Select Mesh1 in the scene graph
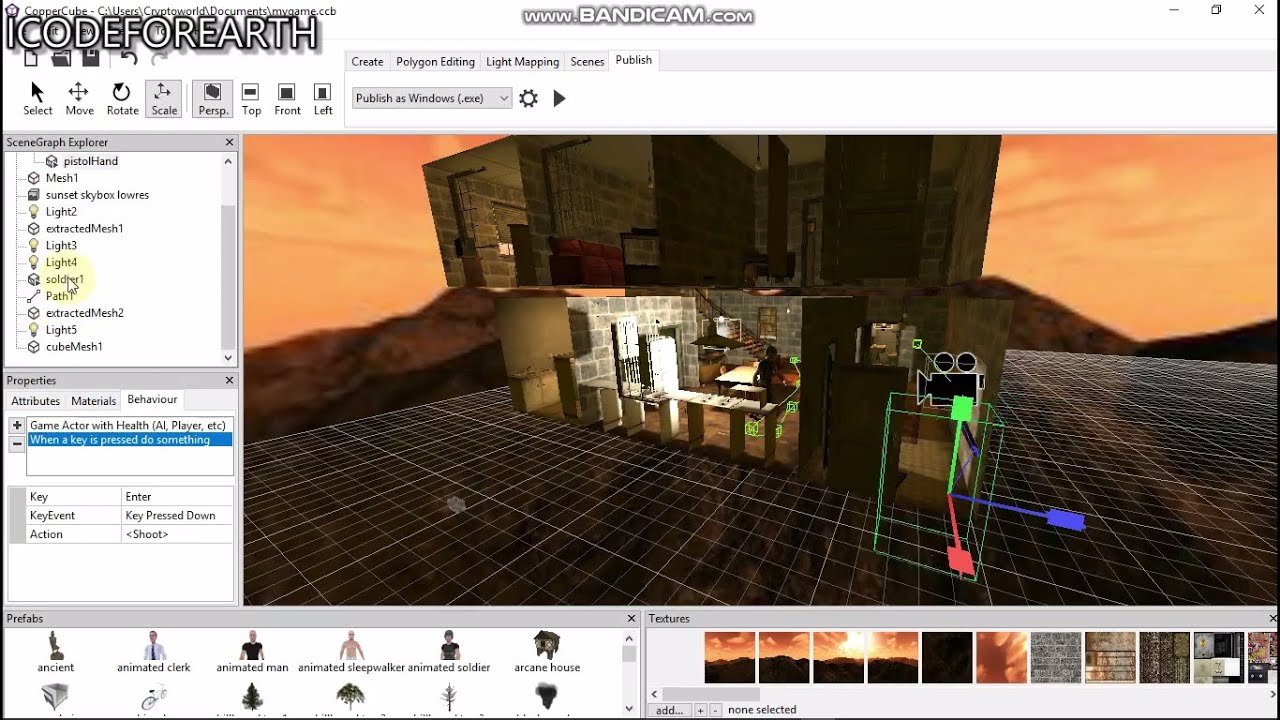This screenshot has height=720, width=1280. tap(61, 178)
